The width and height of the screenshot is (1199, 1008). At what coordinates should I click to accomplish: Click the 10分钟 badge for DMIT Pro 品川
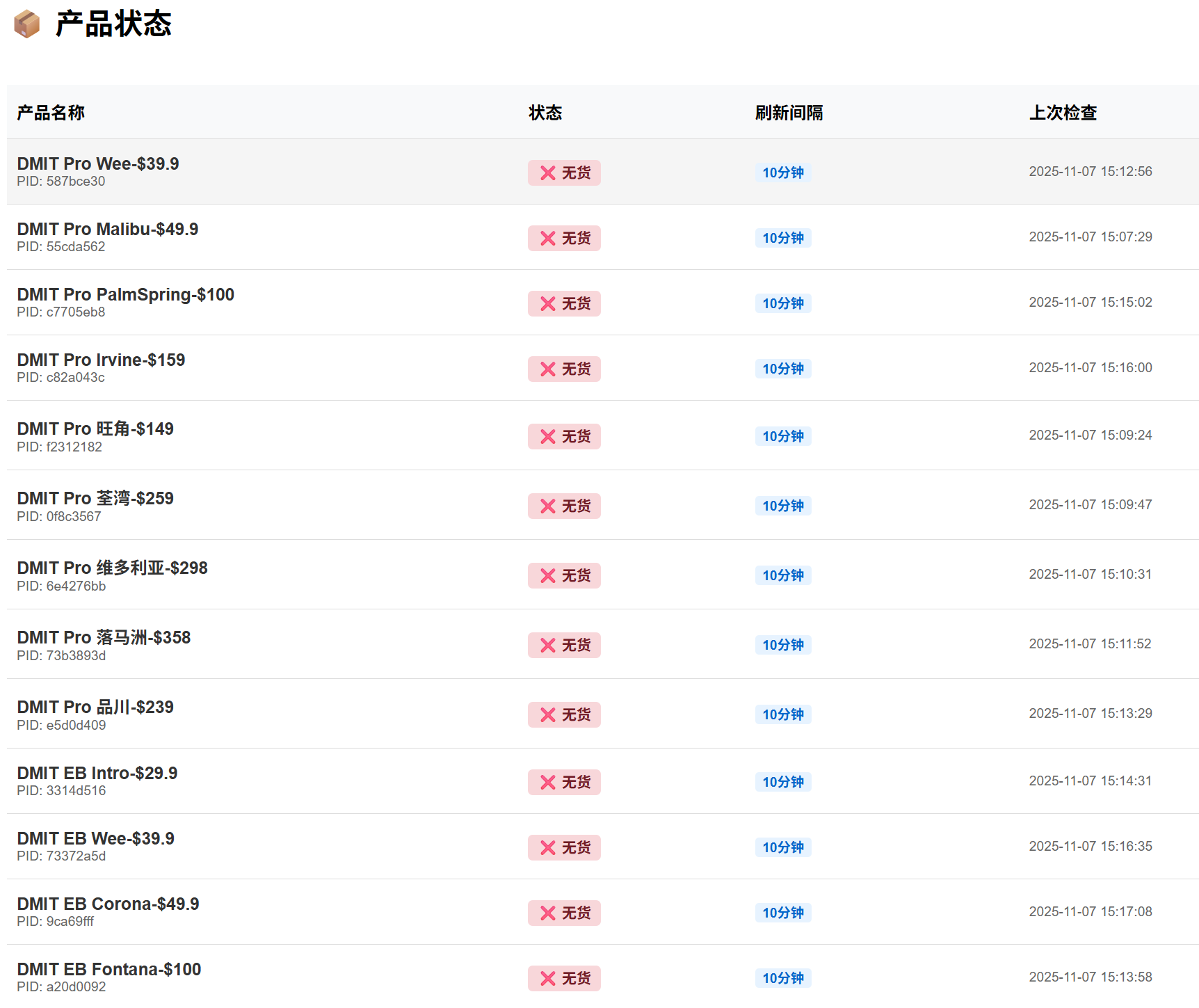point(783,714)
